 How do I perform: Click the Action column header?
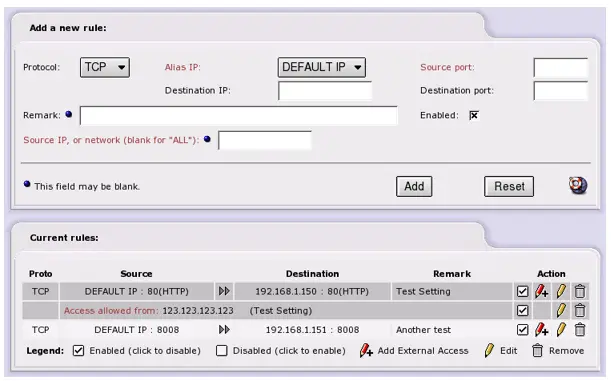click(551, 273)
